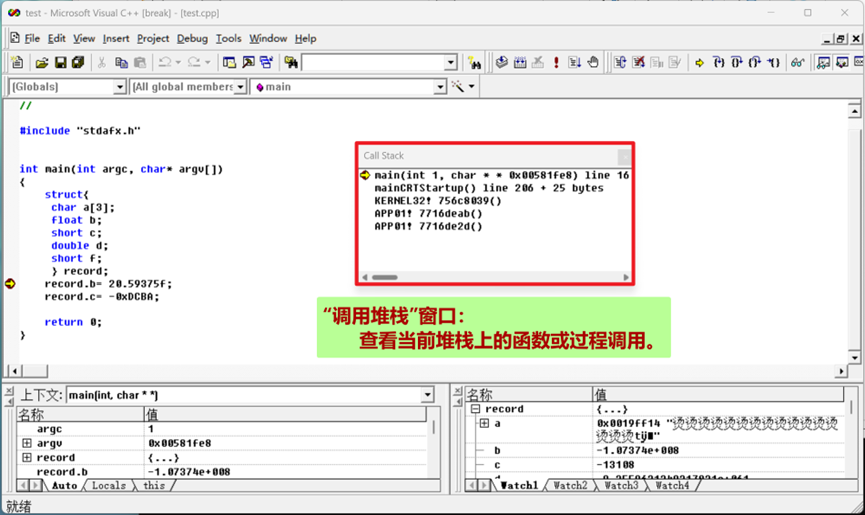Open the File menu
Screen dimensions: 865x515
(x=32, y=39)
